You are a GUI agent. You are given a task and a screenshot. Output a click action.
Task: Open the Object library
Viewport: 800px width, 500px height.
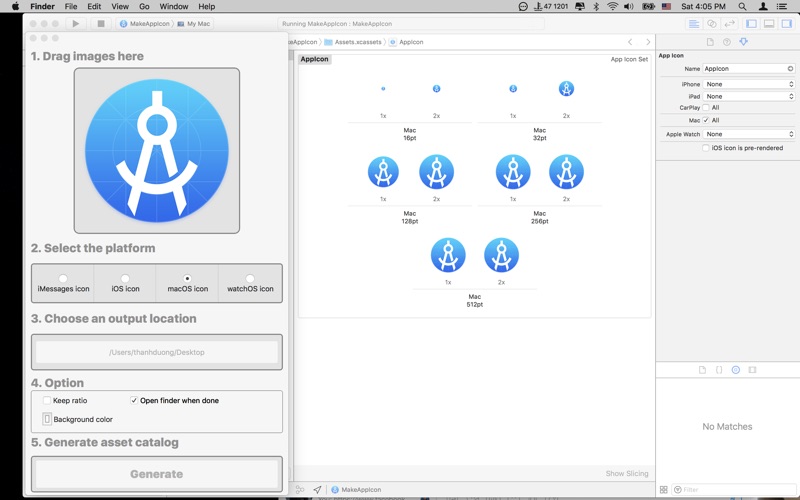[736, 370]
